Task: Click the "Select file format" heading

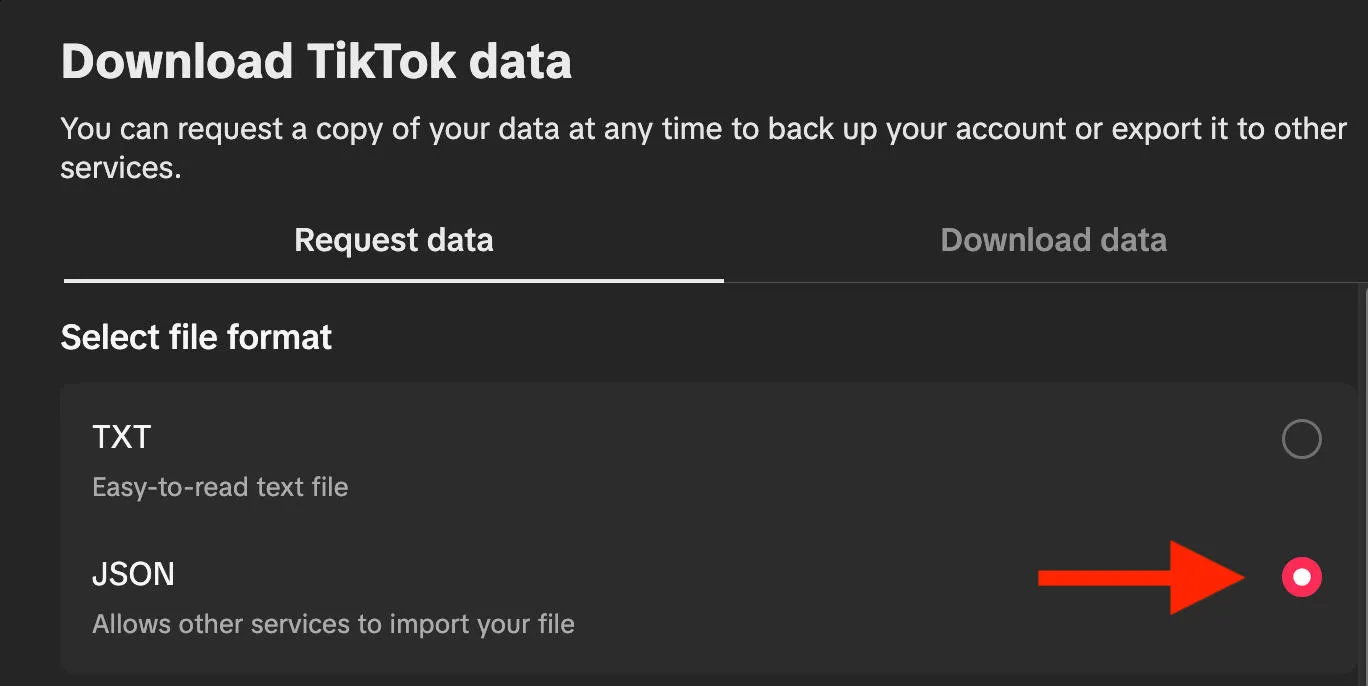Action: (196, 337)
